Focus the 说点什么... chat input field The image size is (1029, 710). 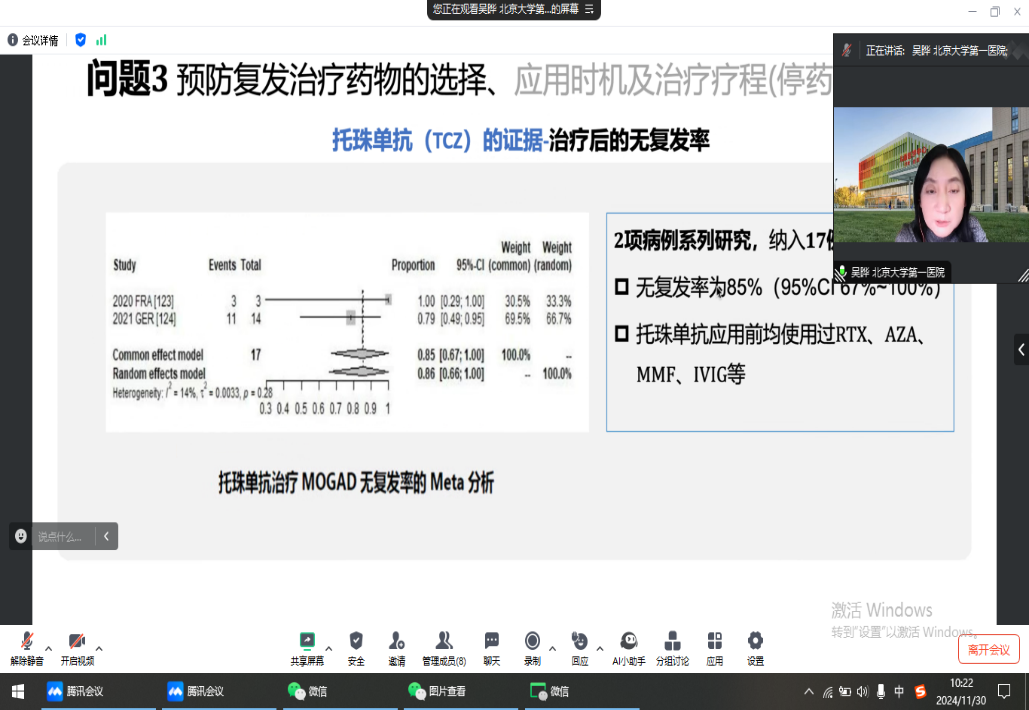click(62, 536)
